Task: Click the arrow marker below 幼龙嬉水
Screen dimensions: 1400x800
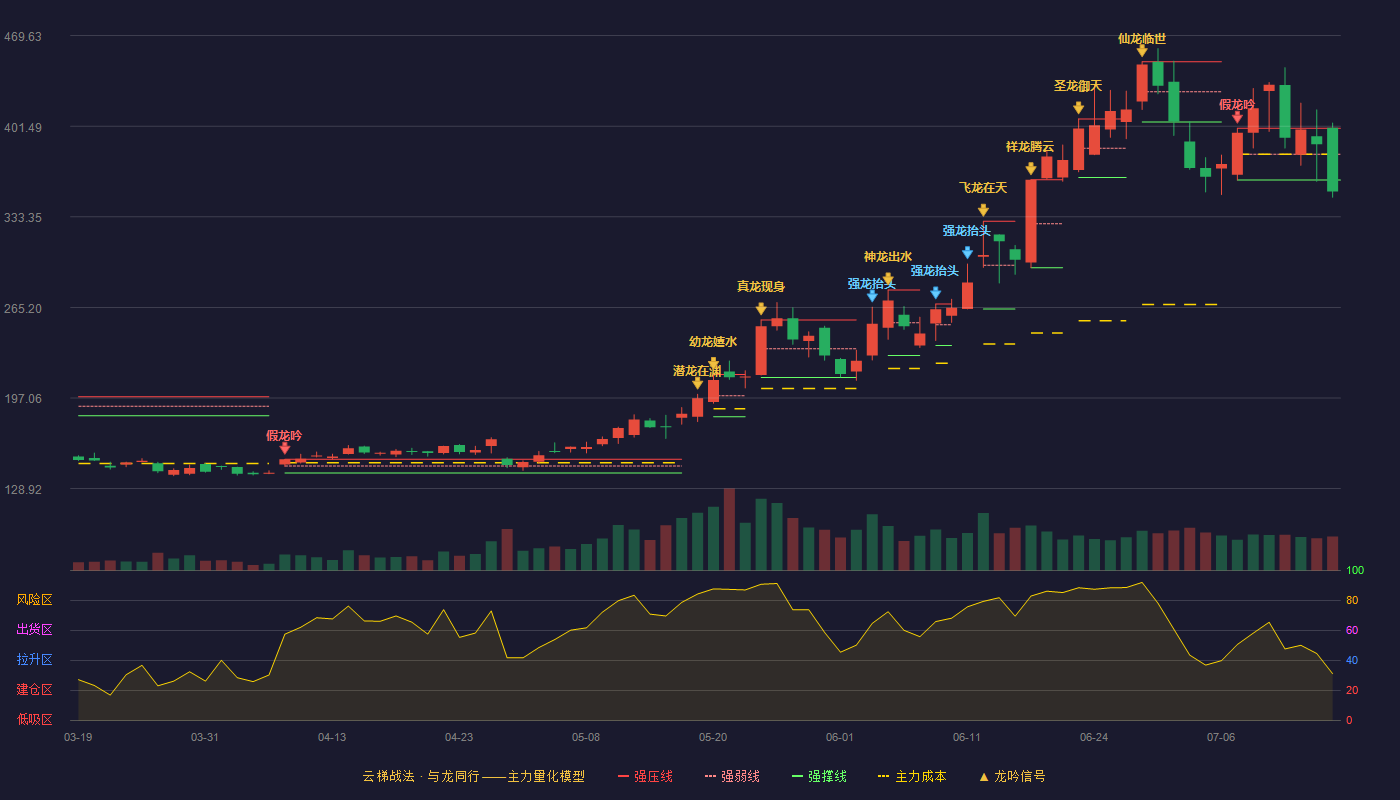Action: pyautogui.click(x=713, y=364)
